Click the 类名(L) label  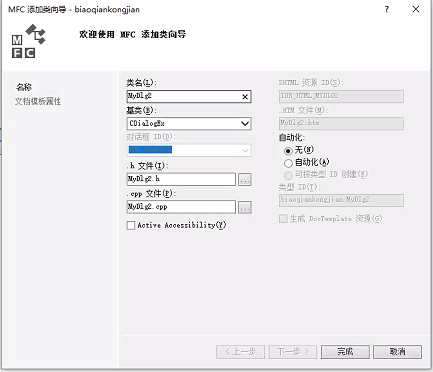[x=142, y=83]
